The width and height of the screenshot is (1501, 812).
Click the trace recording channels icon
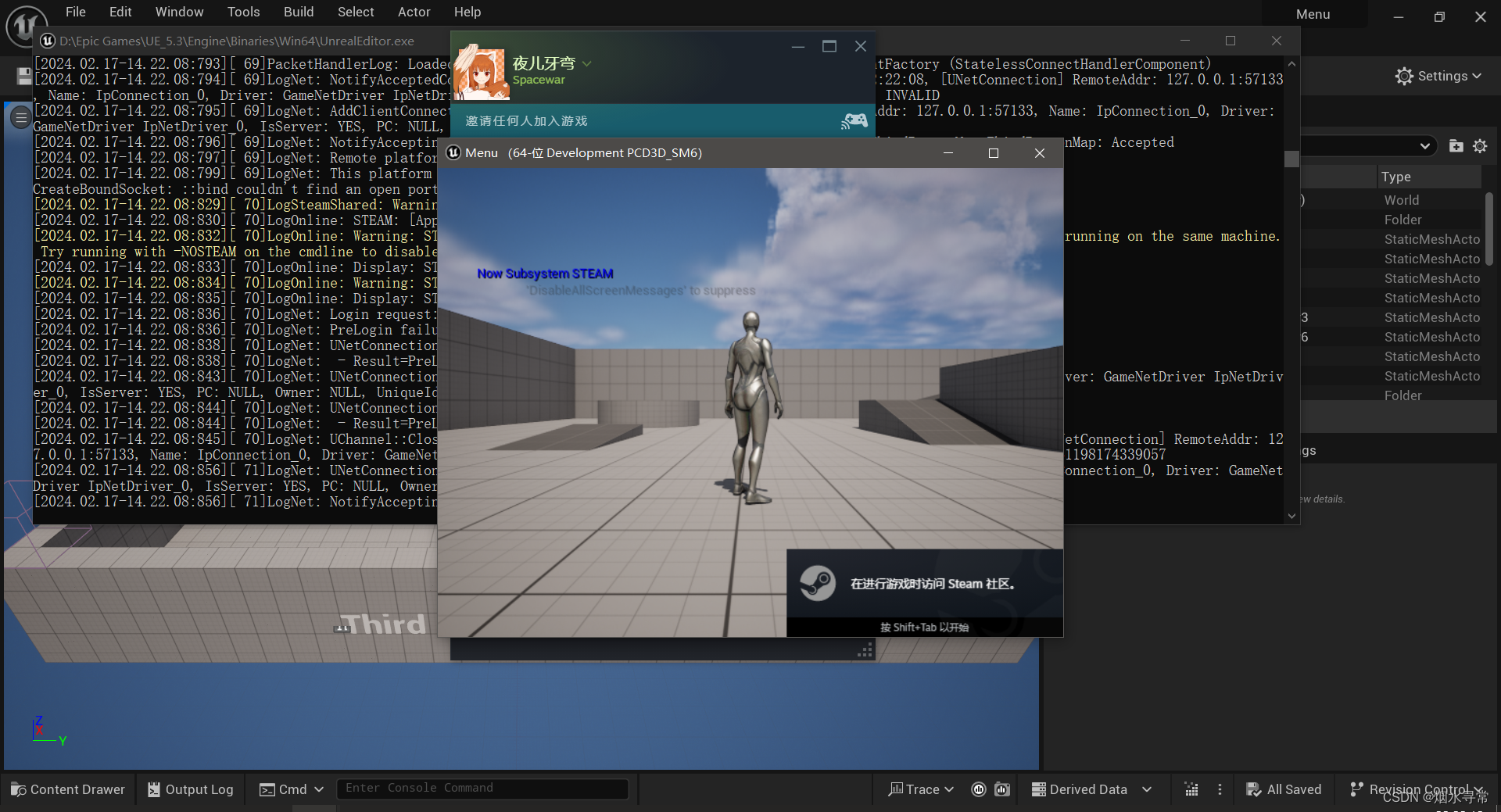979,789
